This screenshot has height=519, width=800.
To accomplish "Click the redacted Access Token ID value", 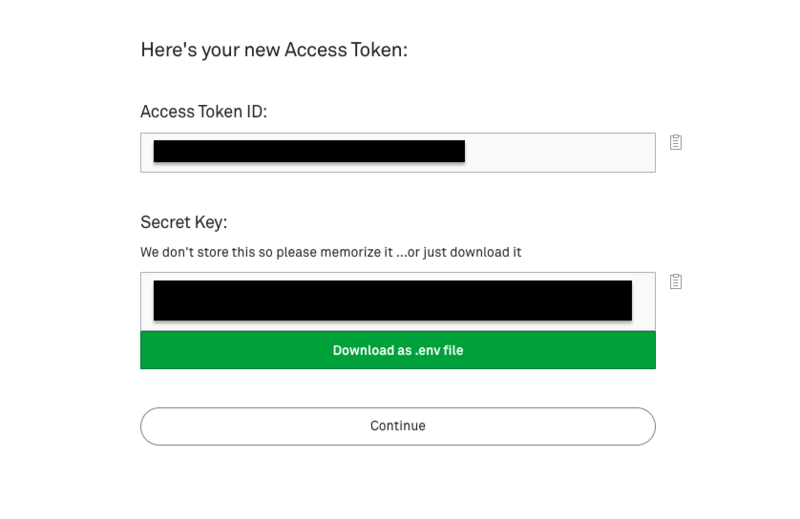I will (309, 152).
